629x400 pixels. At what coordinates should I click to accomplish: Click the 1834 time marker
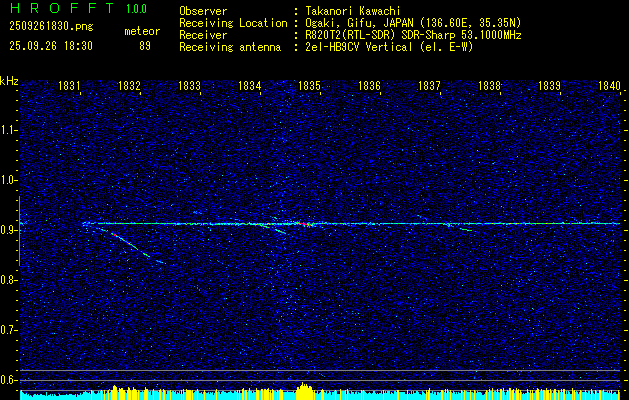click(249, 85)
